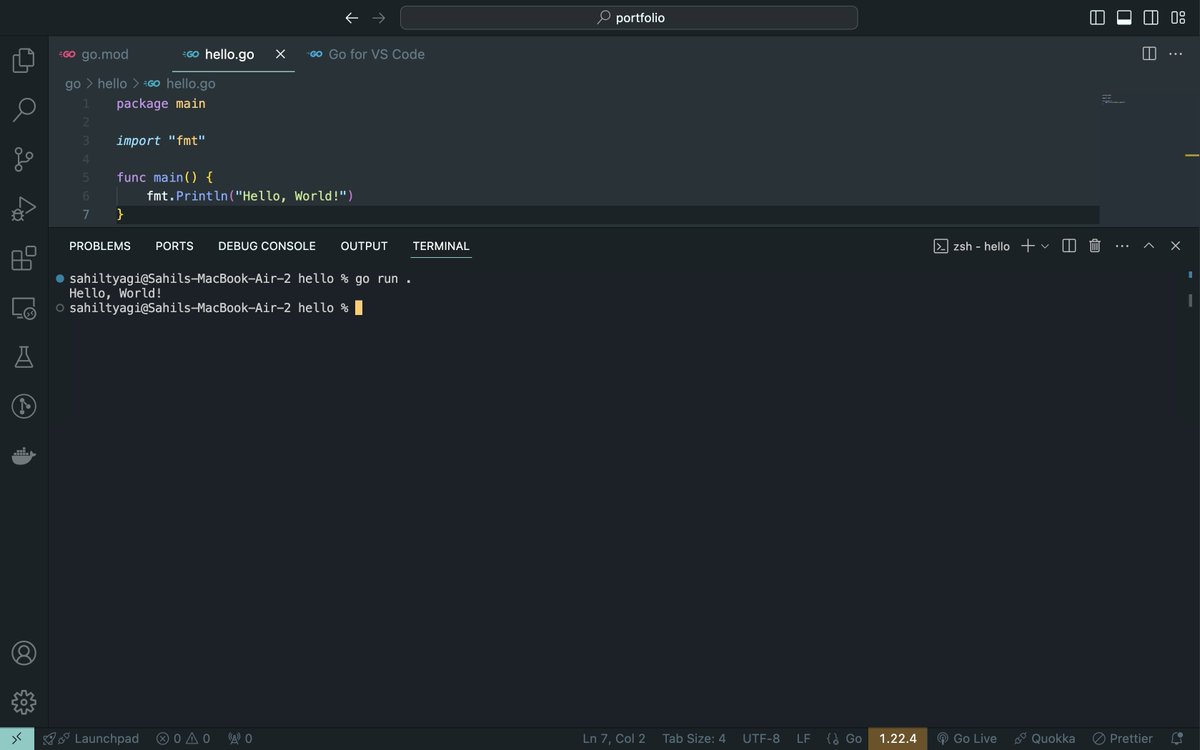The height and width of the screenshot is (750, 1200).
Task: Open the Manage gear menu
Action: point(24,702)
